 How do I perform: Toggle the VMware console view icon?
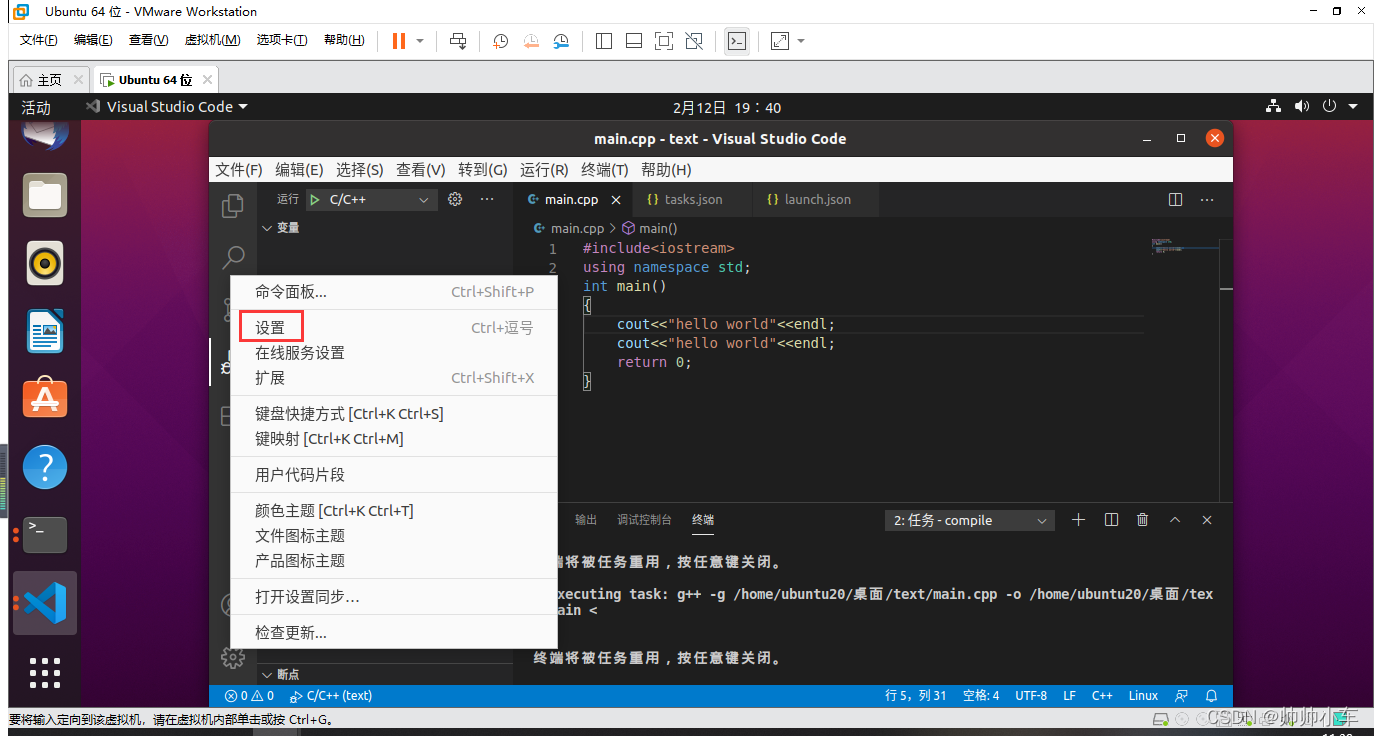[x=737, y=41]
